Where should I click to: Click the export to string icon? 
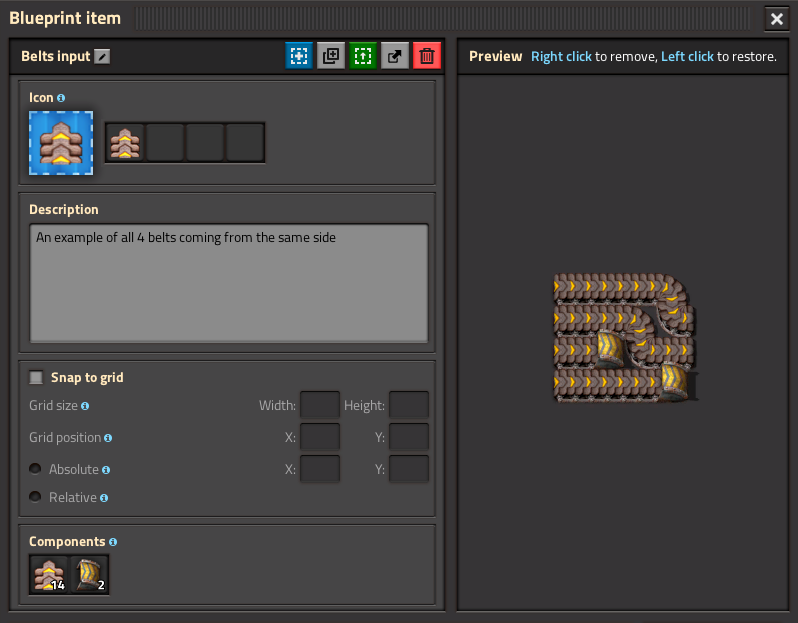395,56
